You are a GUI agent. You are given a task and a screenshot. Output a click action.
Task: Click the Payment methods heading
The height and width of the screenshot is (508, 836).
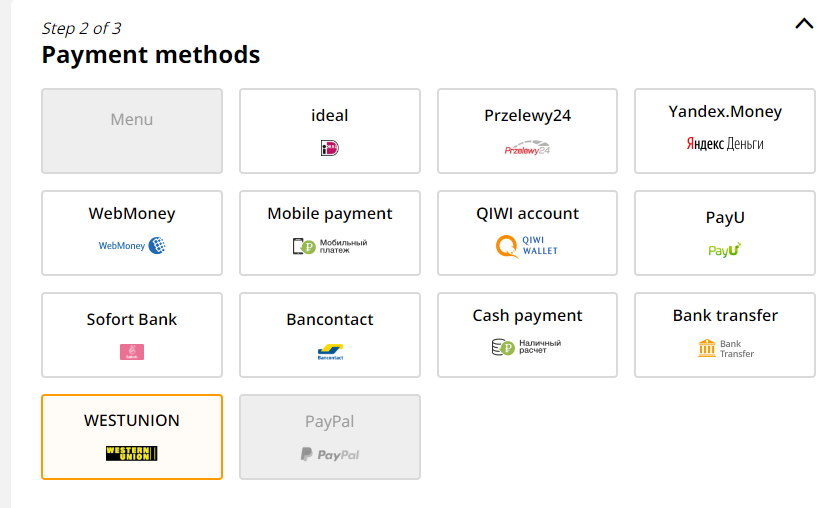tap(151, 55)
